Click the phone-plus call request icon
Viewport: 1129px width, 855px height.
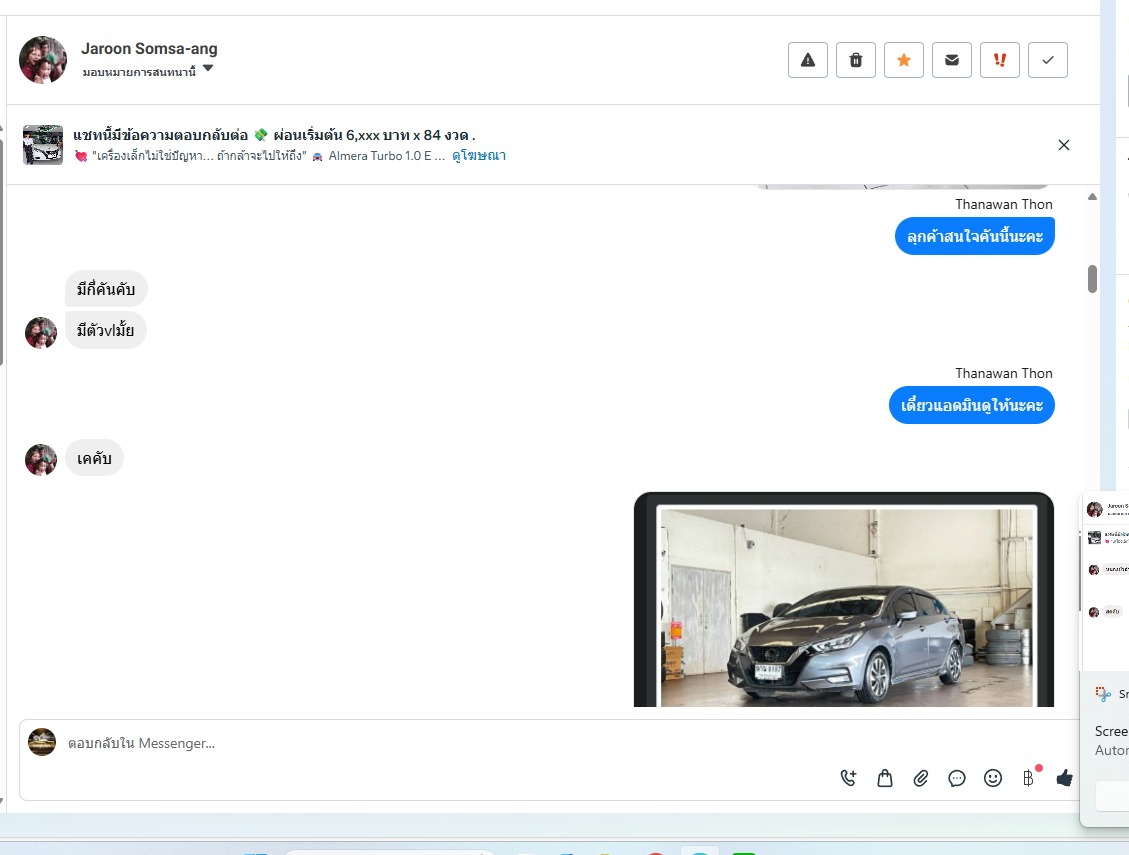point(849,778)
